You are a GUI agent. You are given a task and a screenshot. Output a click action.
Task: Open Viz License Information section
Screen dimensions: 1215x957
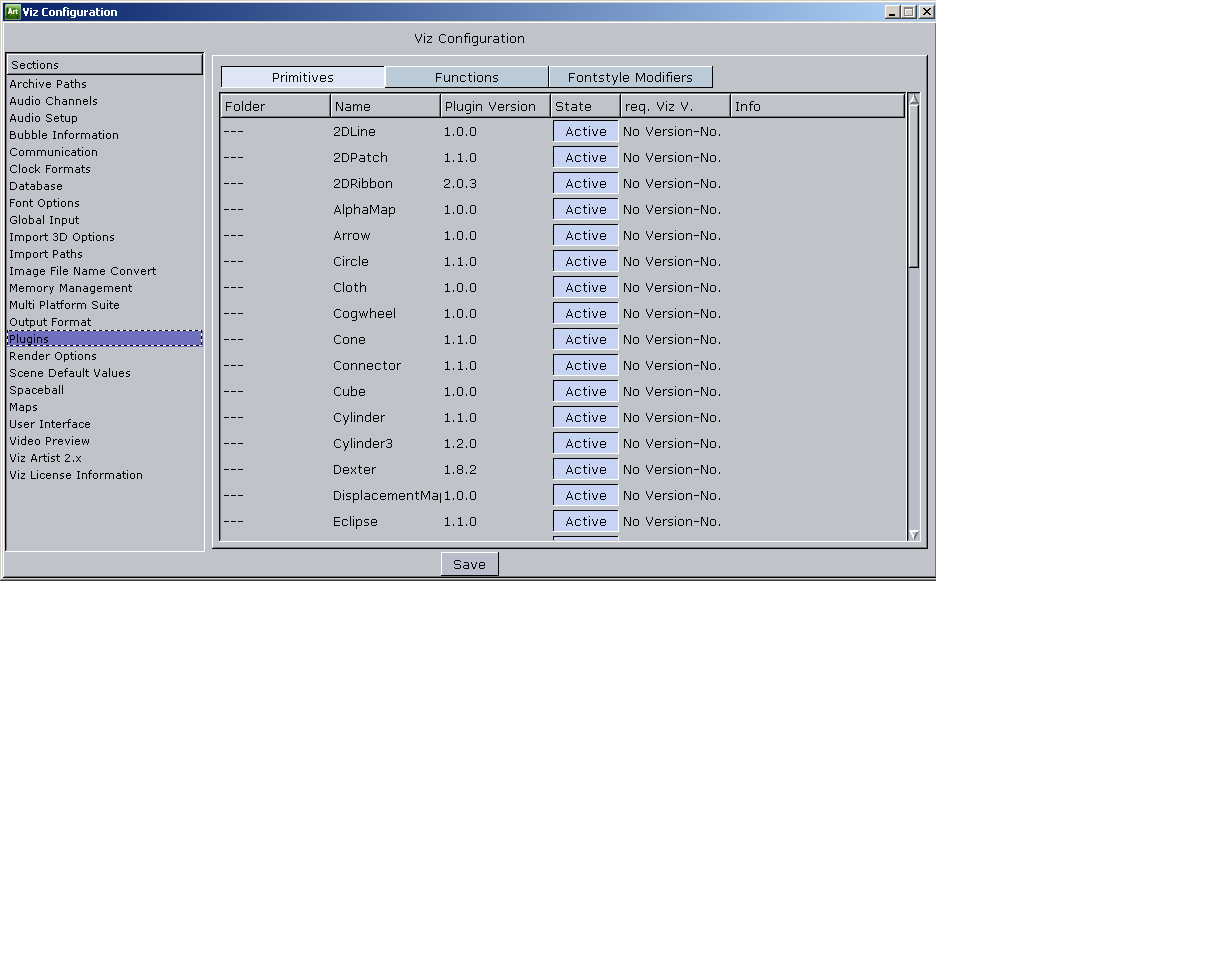coord(76,475)
